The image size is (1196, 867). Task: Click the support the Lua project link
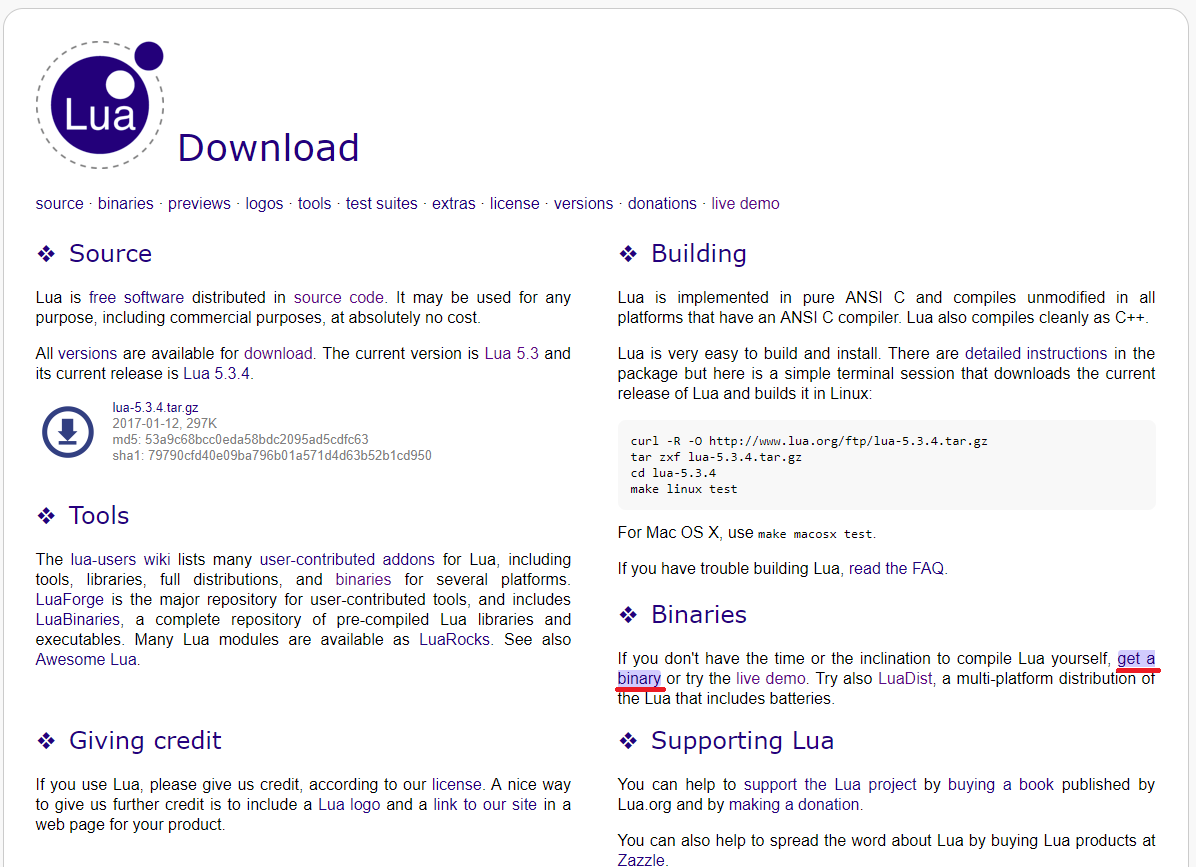point(830,785)
